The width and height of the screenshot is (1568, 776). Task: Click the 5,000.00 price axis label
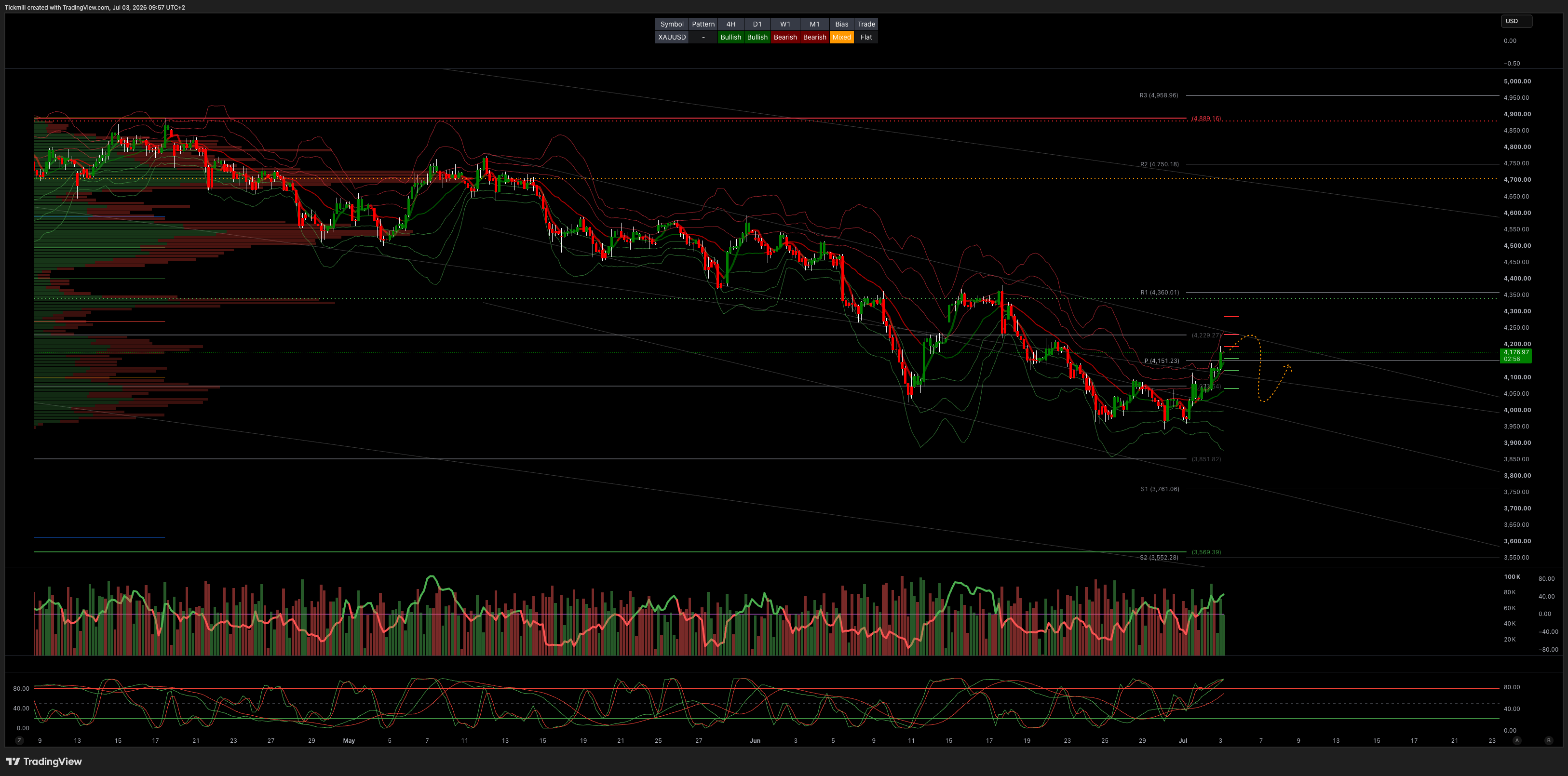pyautogui.click(x=1517, y=81)
